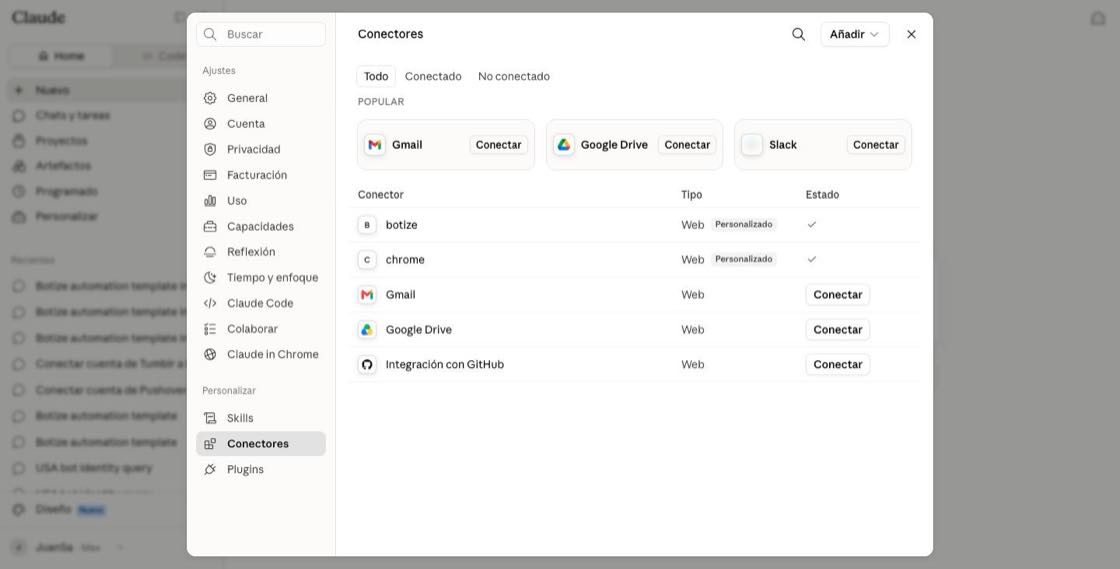This screenshot has height=569, width=1120.
Task: Select Conectores in sidebar
Action: pyautogui.click(x=261, y=443)
